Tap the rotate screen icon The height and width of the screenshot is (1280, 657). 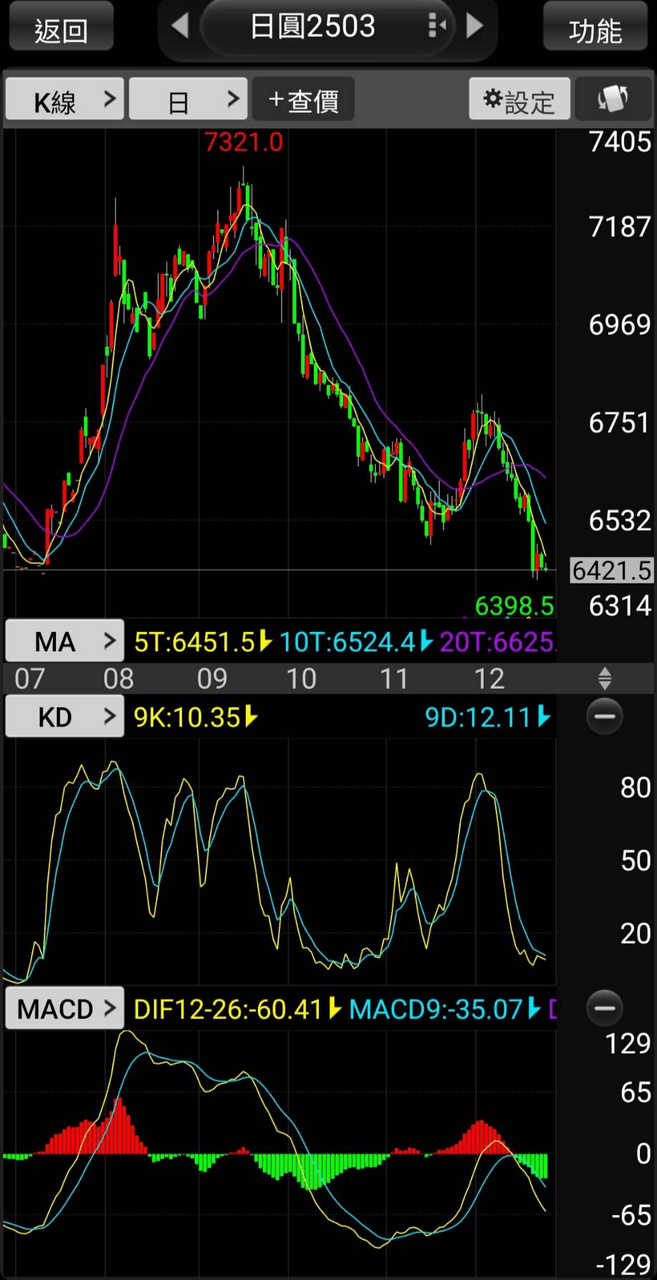pos(611,99)
